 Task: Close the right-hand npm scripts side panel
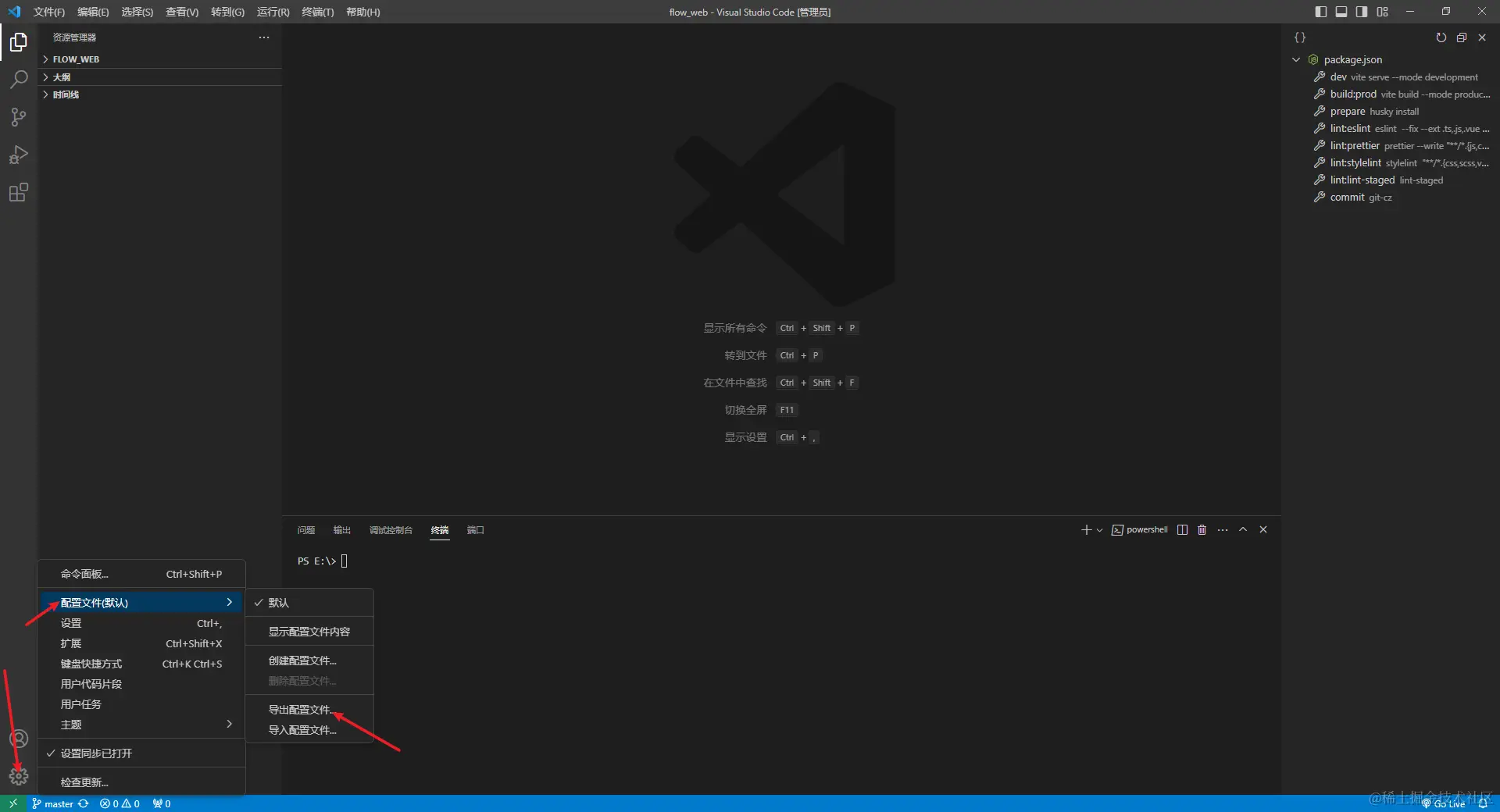(1482, 37)
